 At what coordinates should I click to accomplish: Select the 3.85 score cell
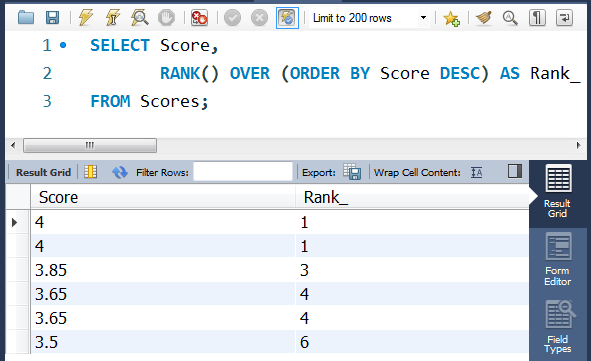point(162,270)
